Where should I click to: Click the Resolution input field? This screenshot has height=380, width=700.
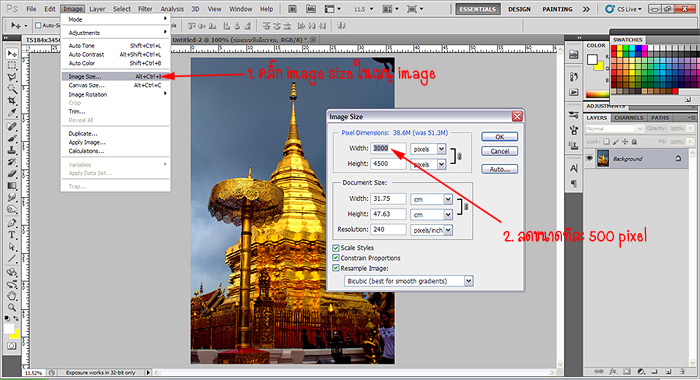click(x=388, y=230)
